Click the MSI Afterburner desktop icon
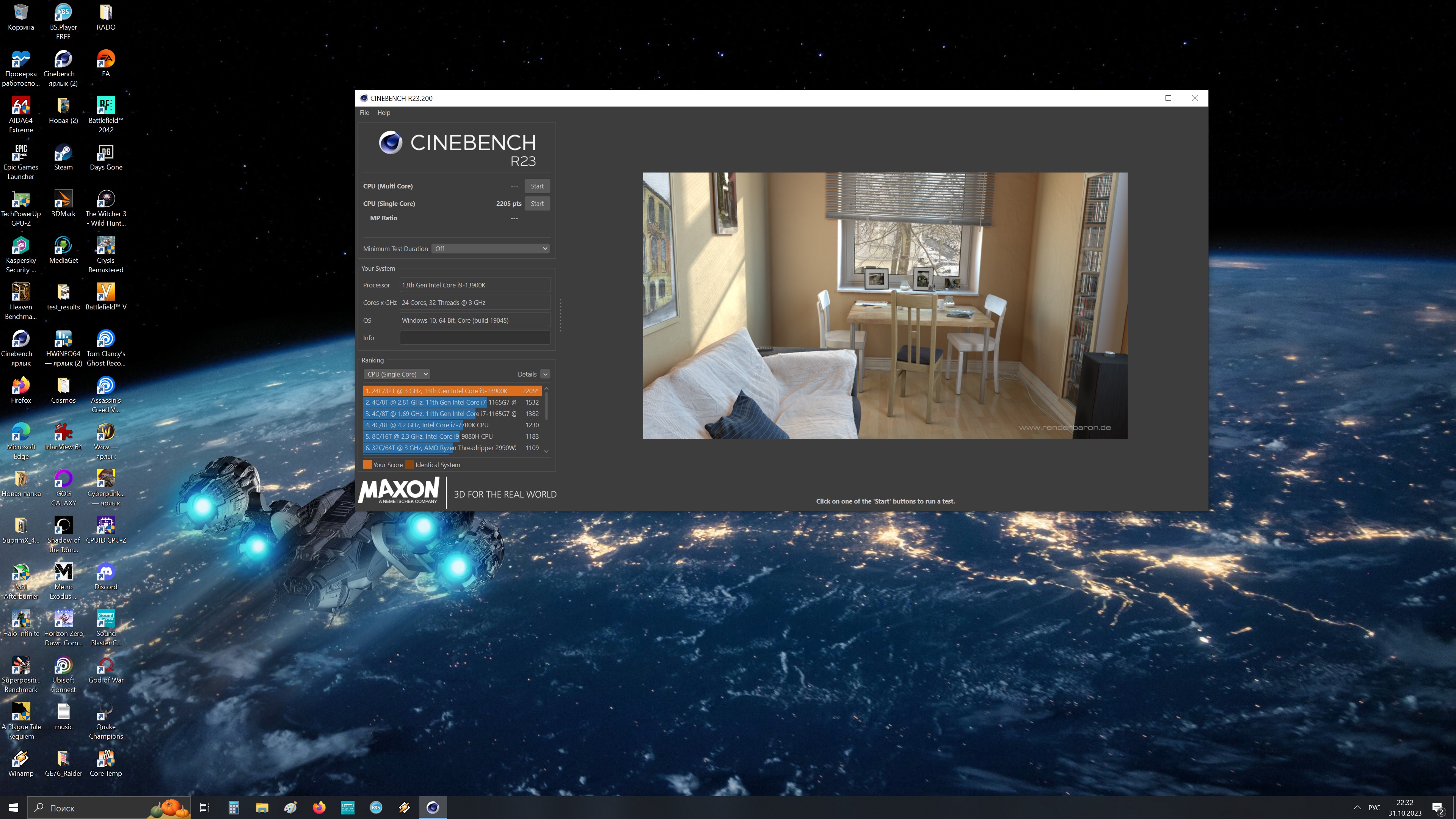 pos(21,573)
